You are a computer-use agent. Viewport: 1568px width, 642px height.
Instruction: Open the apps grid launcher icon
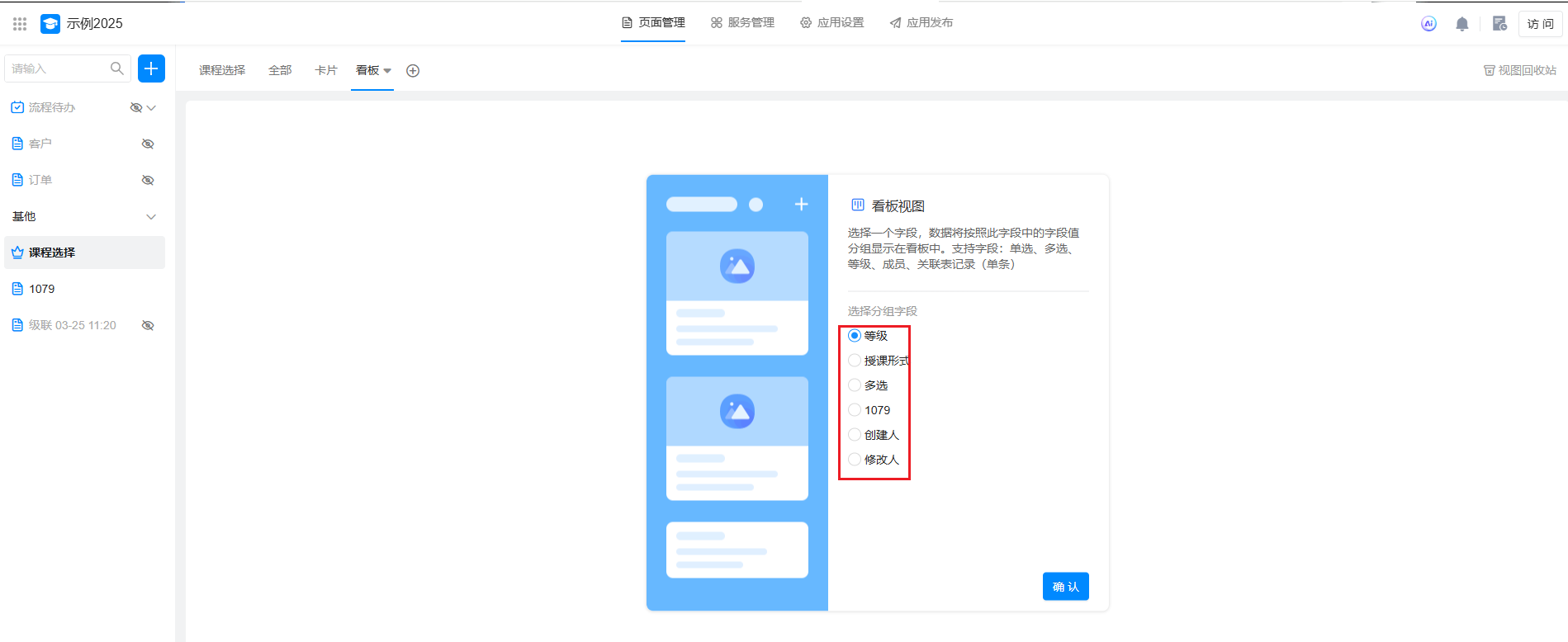(20, 24)
